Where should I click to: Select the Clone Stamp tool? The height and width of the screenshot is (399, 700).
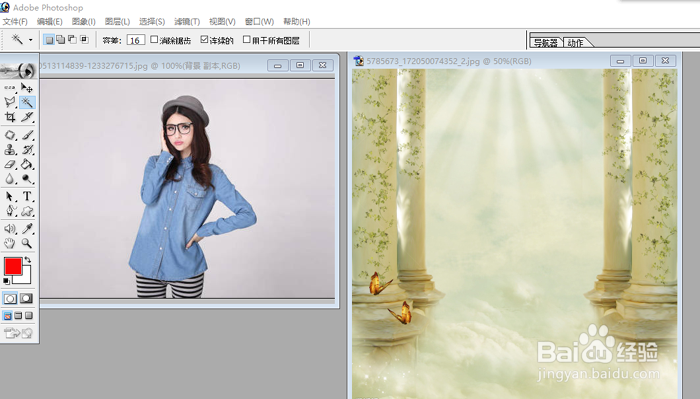pyautogui.click(x=10, y=150)
